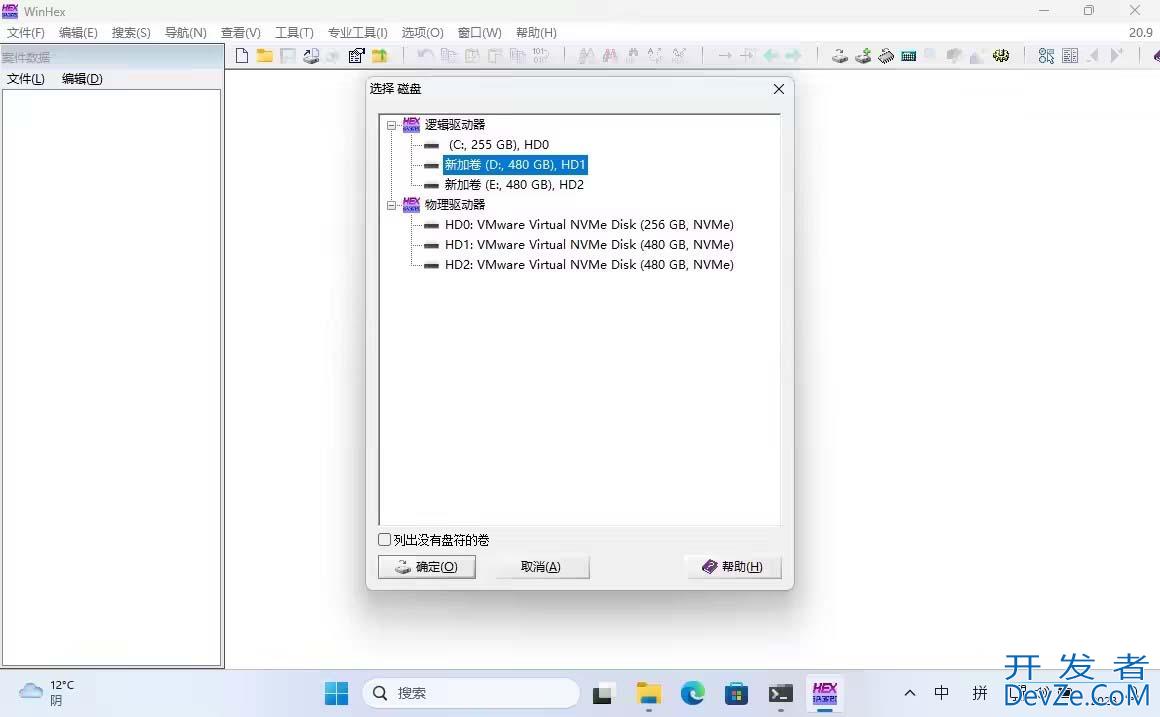Open the Terminal taskbar icon

780,693
